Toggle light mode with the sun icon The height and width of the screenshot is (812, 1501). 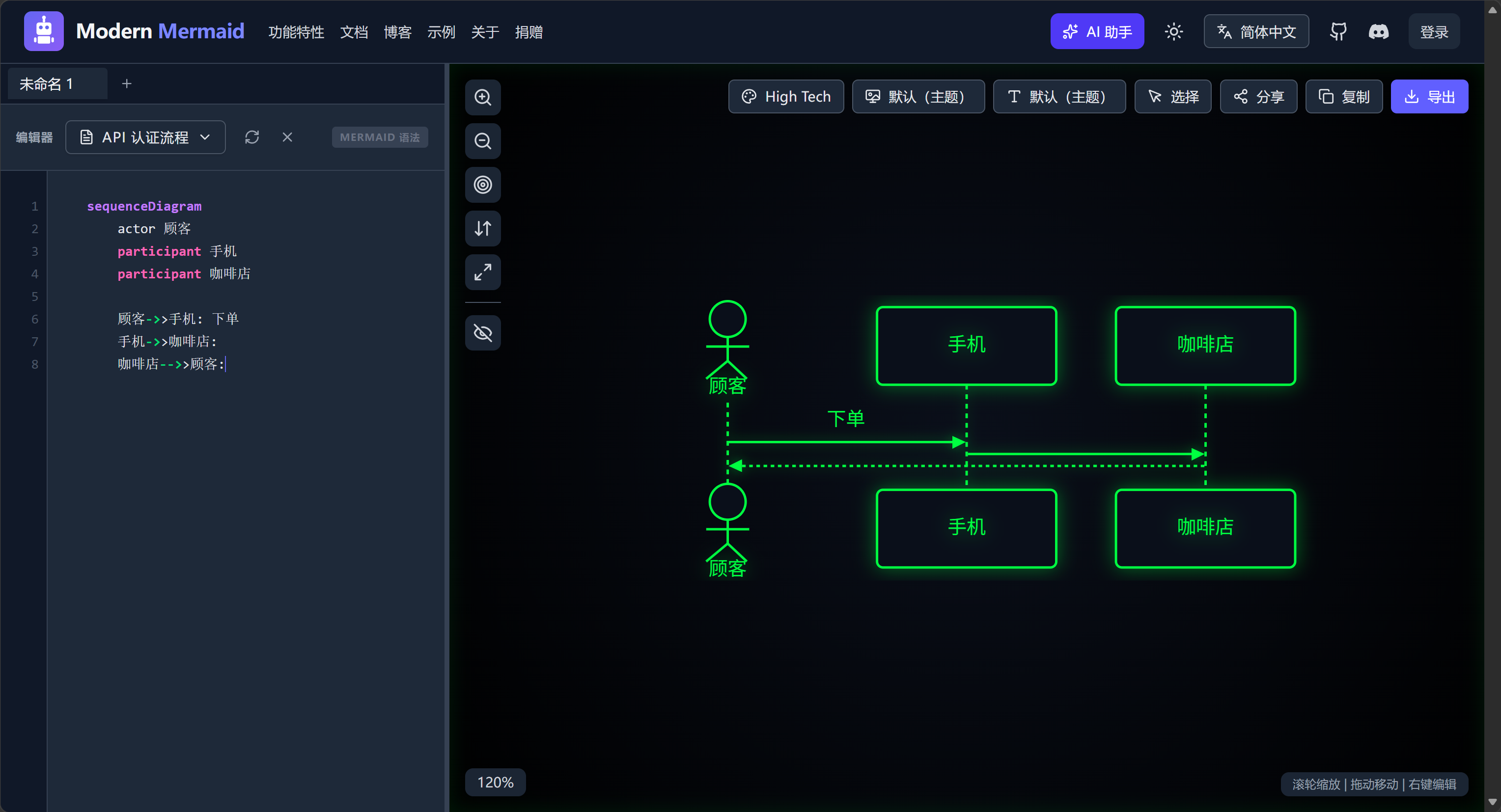[1173, 31]
